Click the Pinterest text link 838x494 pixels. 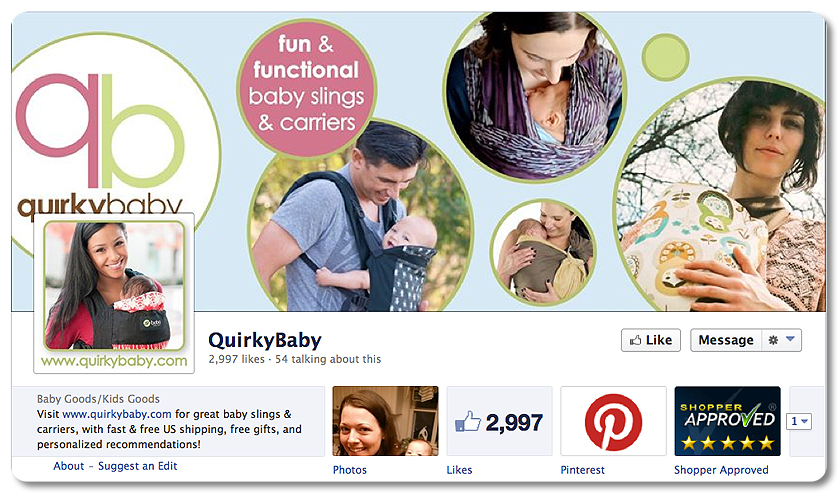click(x=583, y=470)
